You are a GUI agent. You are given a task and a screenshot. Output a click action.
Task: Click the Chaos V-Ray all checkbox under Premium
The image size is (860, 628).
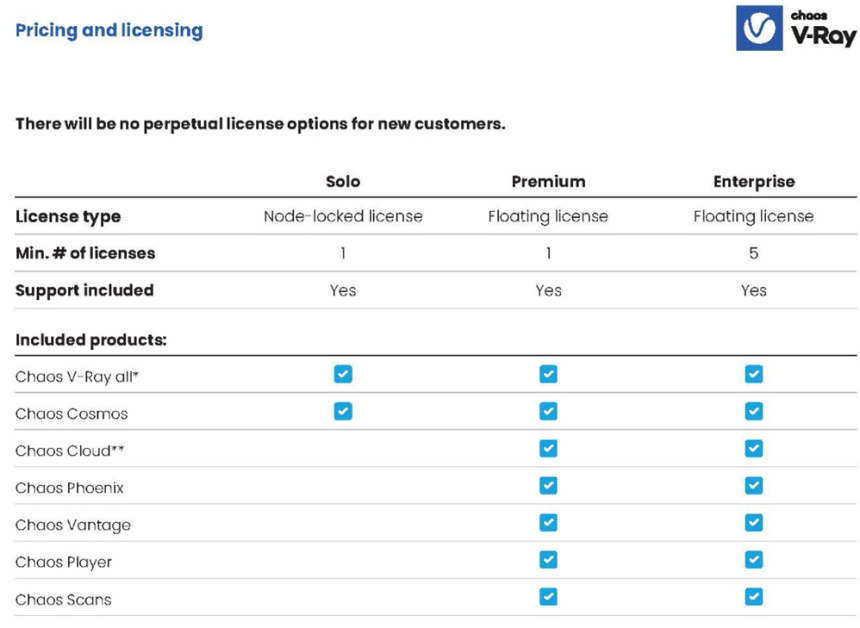tap(548, 374)
